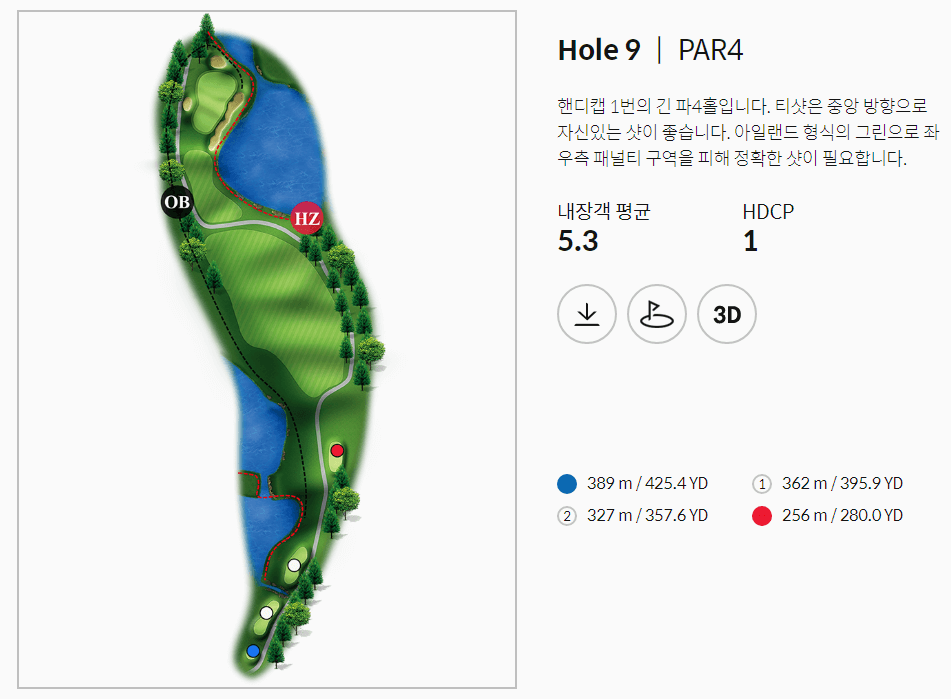Select the Hole 9 heading

[x=599, y=49]
